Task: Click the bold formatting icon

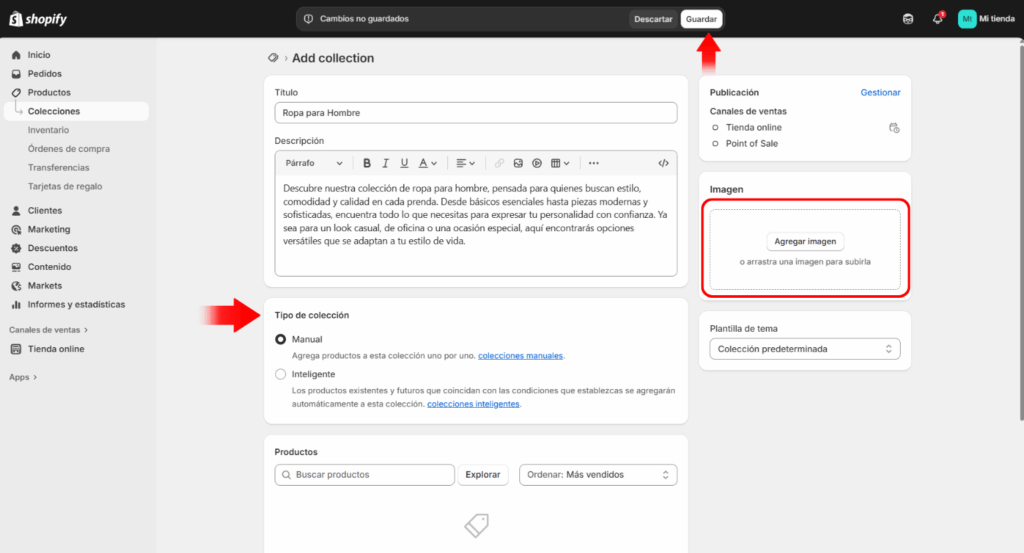Action: coord(367,163)
